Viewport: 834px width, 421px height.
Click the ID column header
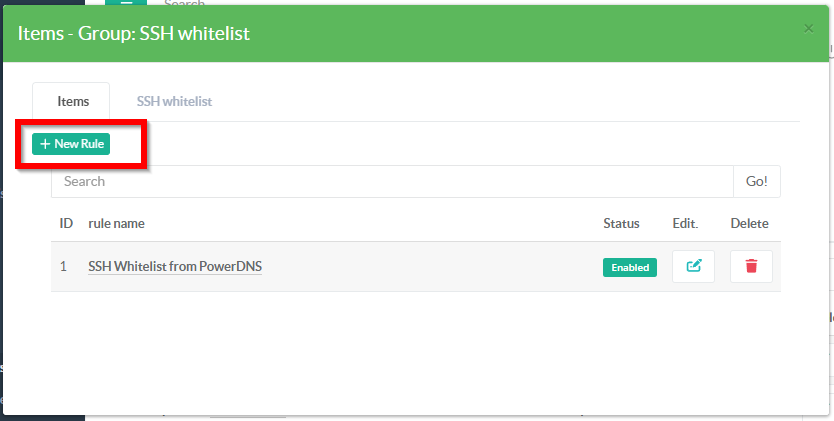coord(66,223)
